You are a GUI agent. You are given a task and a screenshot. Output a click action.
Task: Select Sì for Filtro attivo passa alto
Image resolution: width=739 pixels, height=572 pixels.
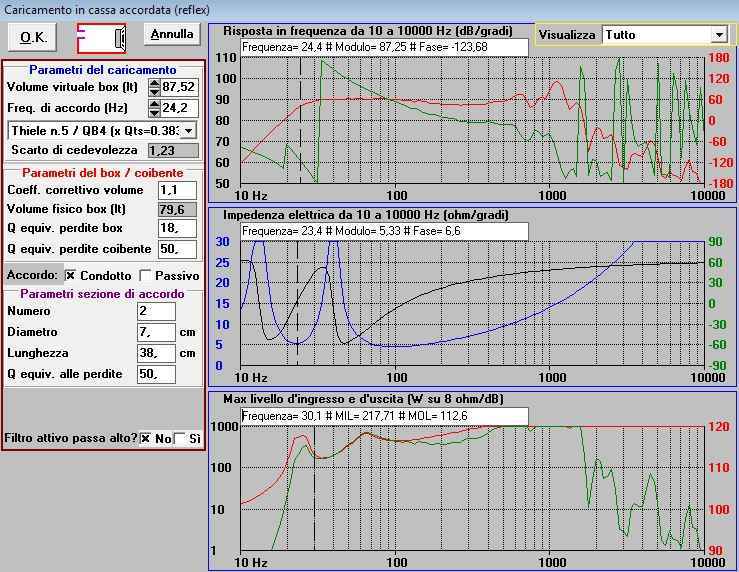pos(180,439)
